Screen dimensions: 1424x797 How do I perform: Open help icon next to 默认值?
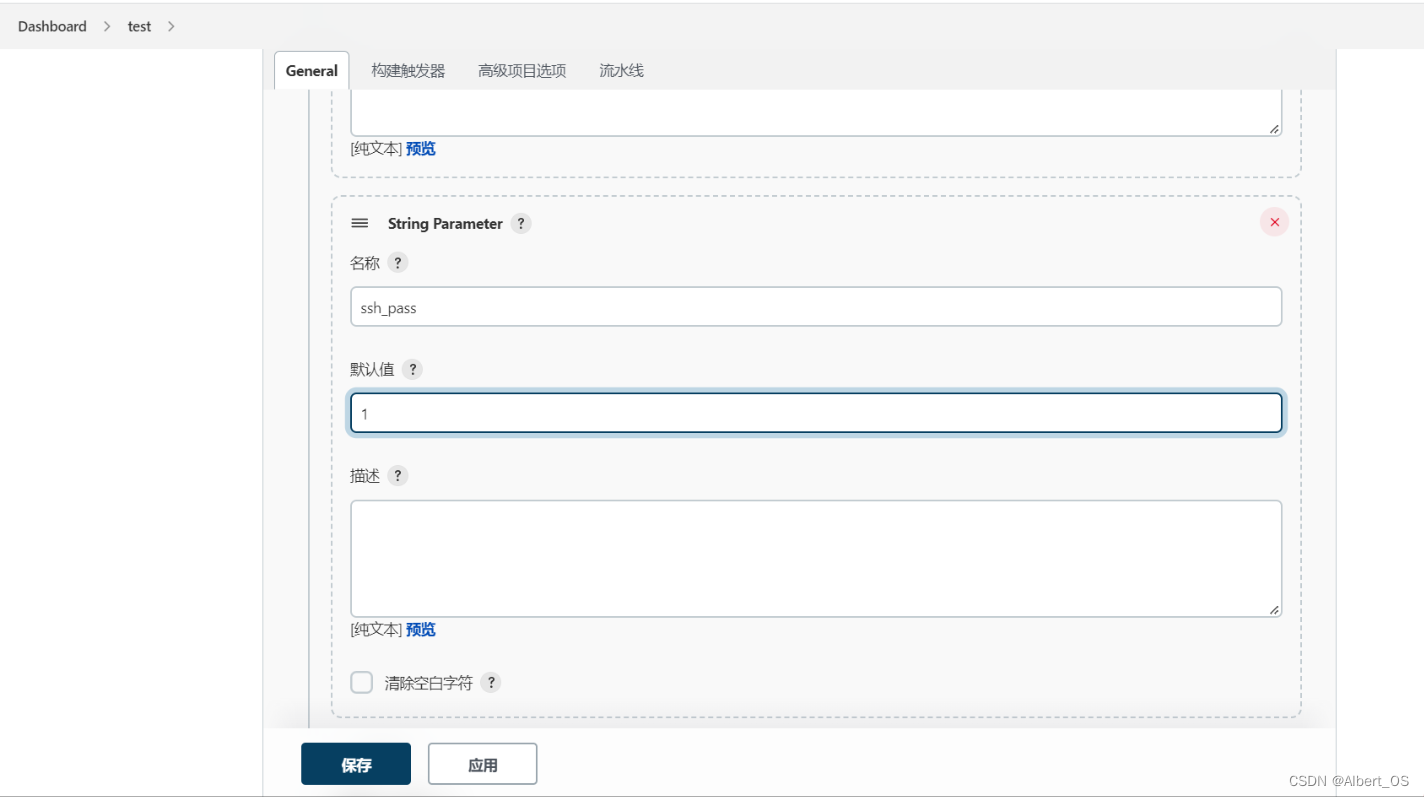coord(412,369)
